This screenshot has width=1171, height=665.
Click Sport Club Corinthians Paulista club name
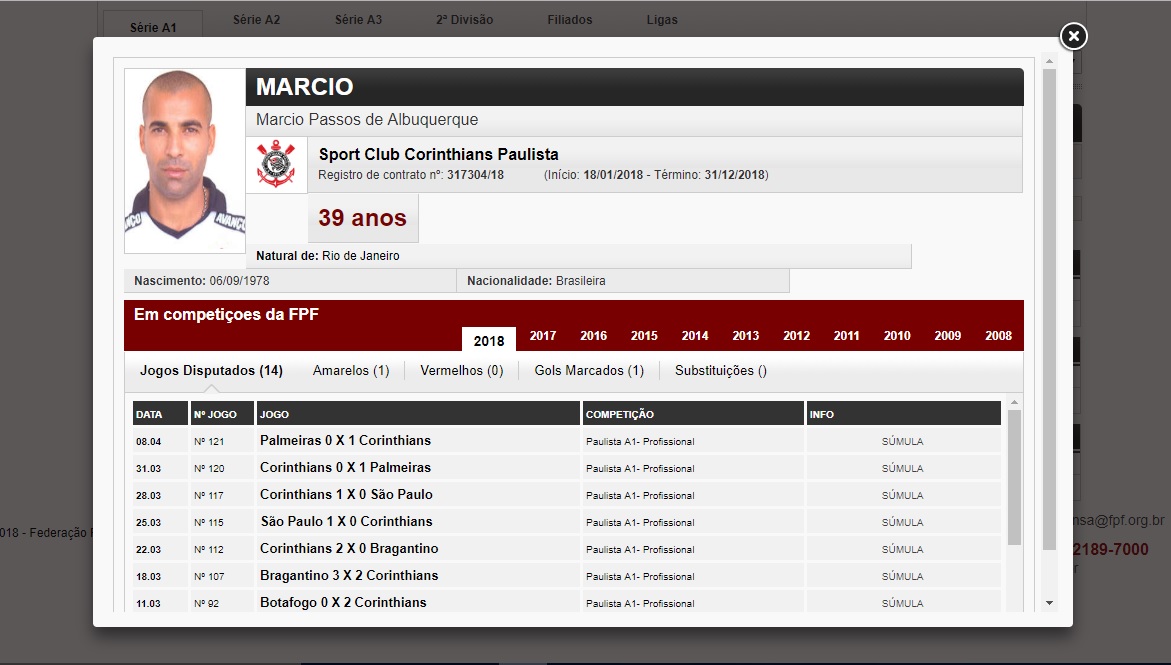(438, 154)
